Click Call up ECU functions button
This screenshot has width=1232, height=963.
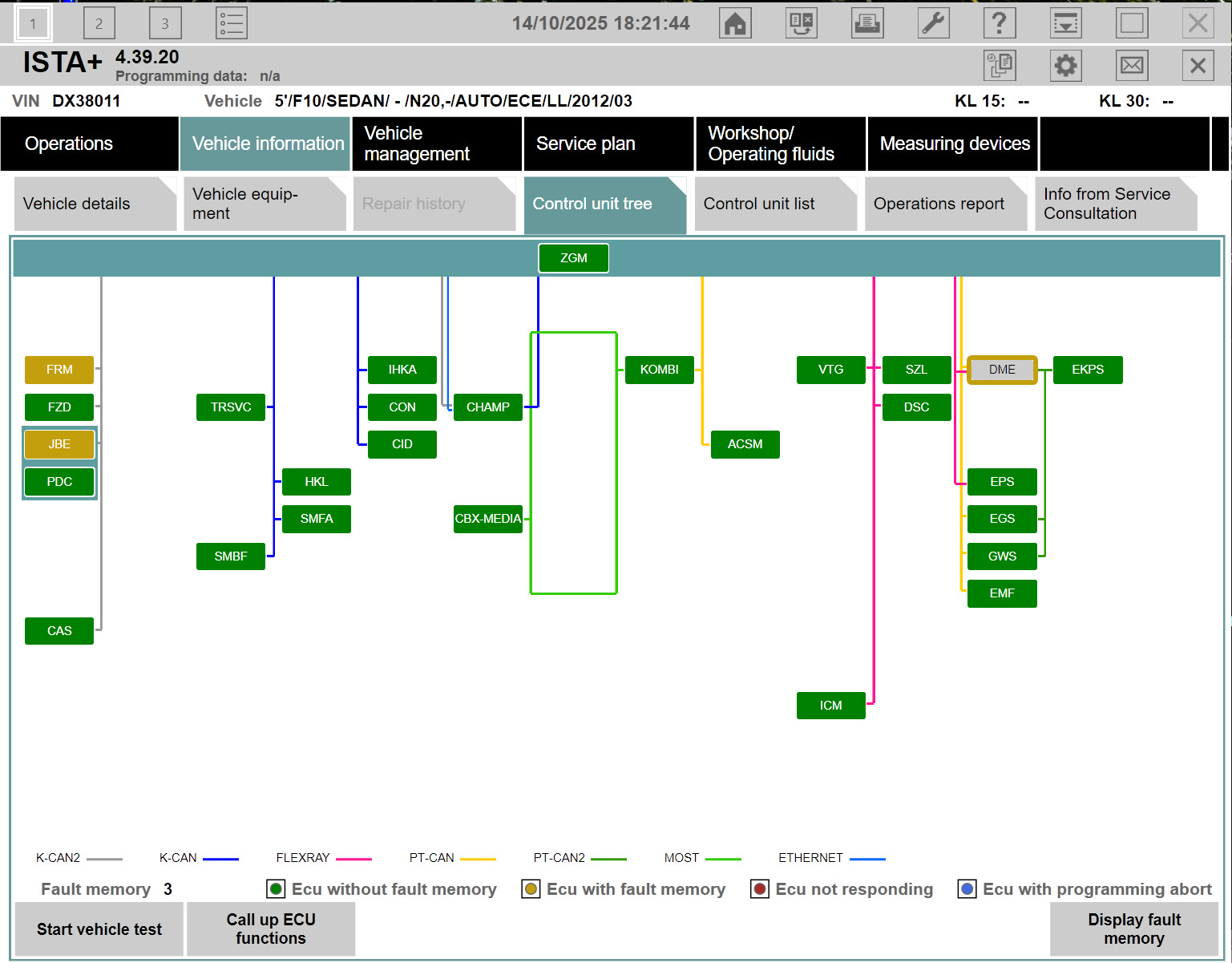[271, 929]
